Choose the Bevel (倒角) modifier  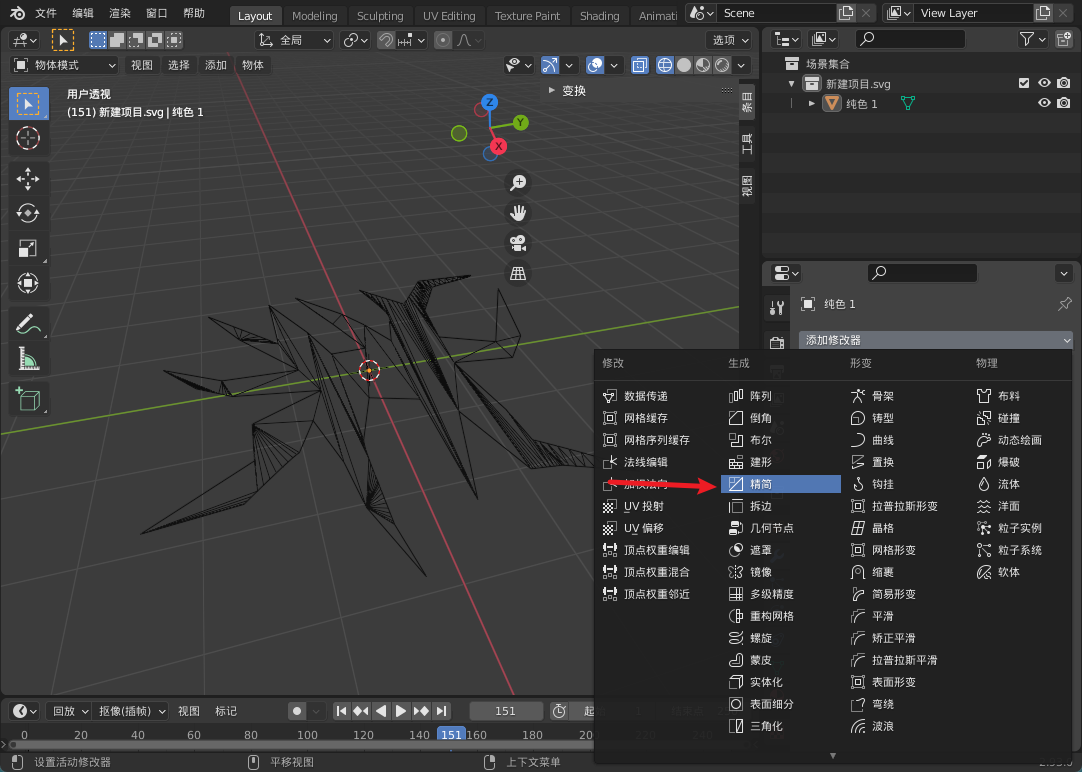[780, 418]
